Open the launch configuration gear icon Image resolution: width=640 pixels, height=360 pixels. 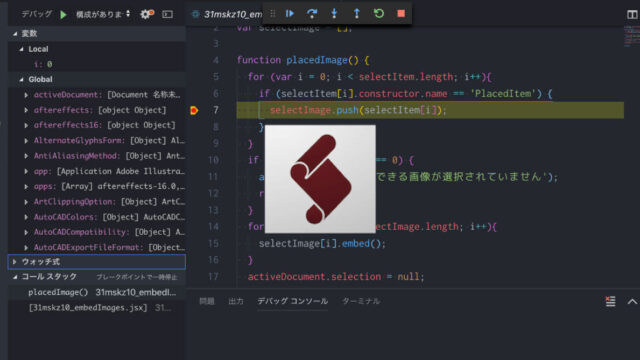coord(147,14)
